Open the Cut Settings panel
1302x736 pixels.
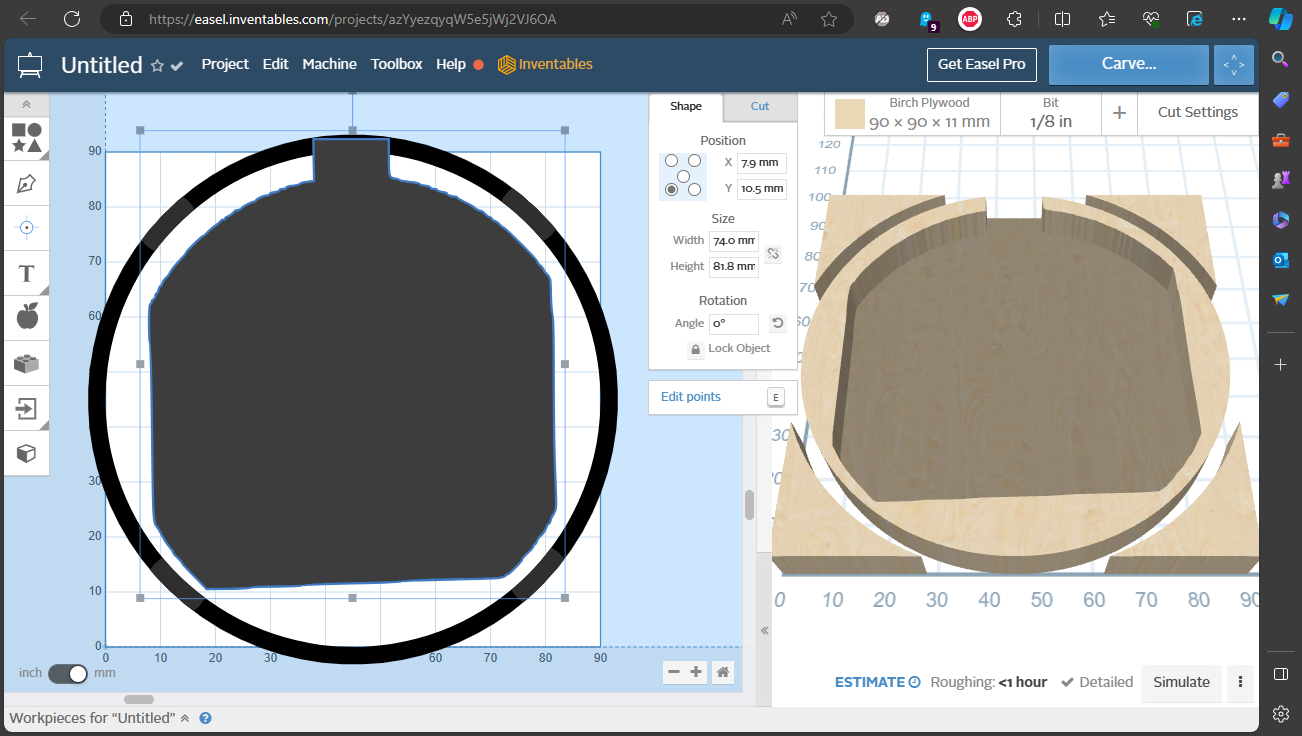point(1198,113)
